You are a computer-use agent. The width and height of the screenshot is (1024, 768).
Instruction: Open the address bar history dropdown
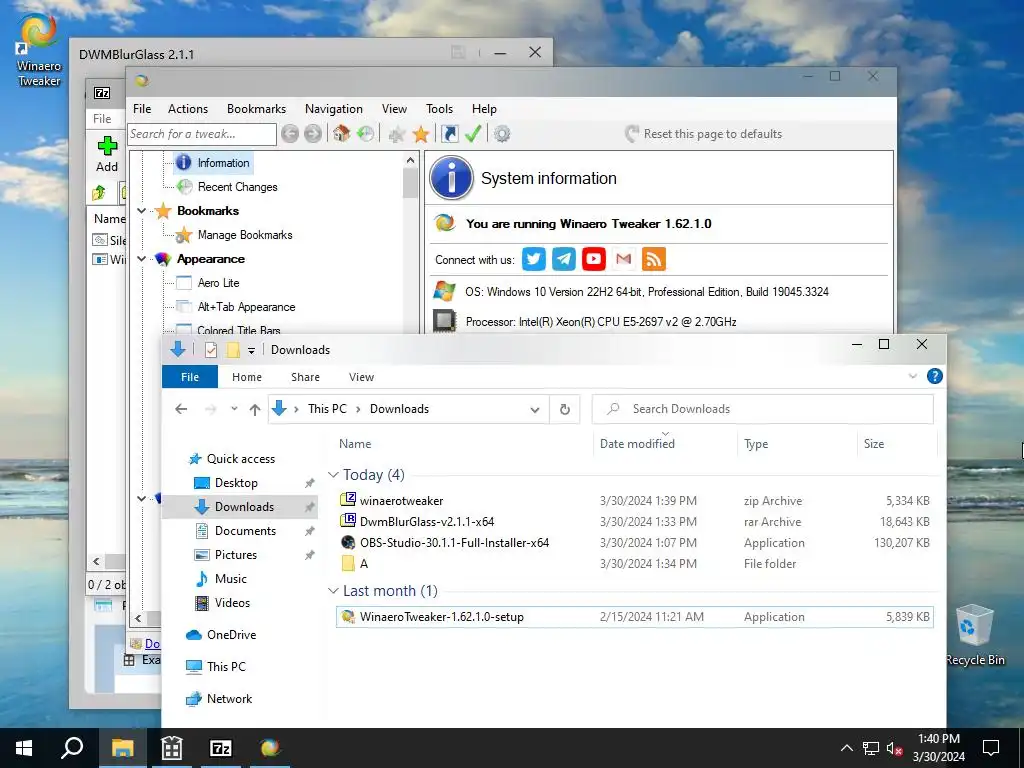pyautogui.click(x=535, y=409)
